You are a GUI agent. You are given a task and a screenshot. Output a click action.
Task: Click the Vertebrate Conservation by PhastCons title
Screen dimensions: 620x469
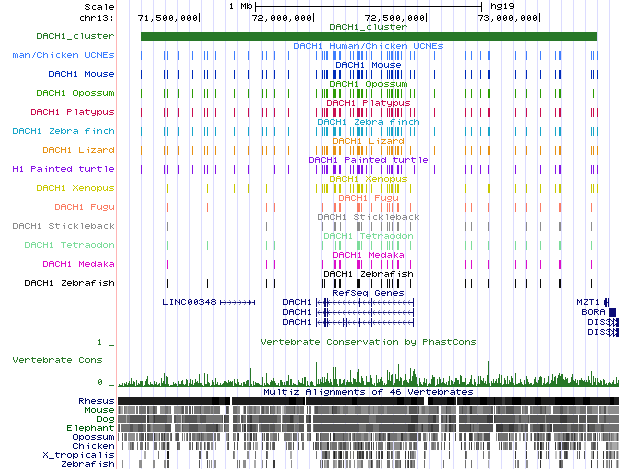367,342
